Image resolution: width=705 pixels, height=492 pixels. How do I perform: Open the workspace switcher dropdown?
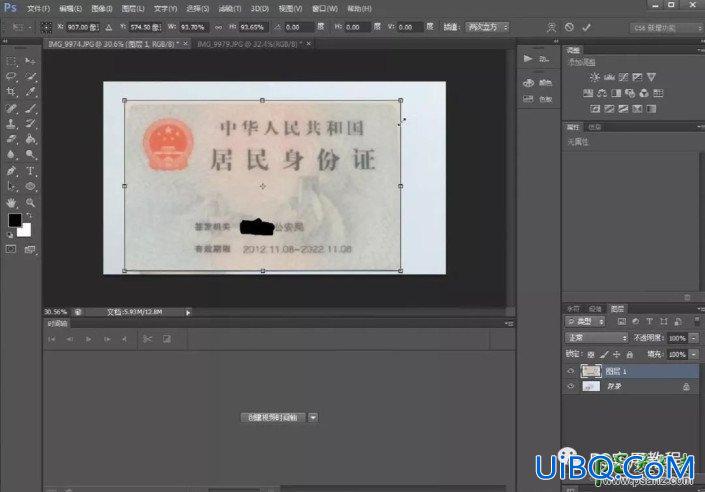[666, 28]
